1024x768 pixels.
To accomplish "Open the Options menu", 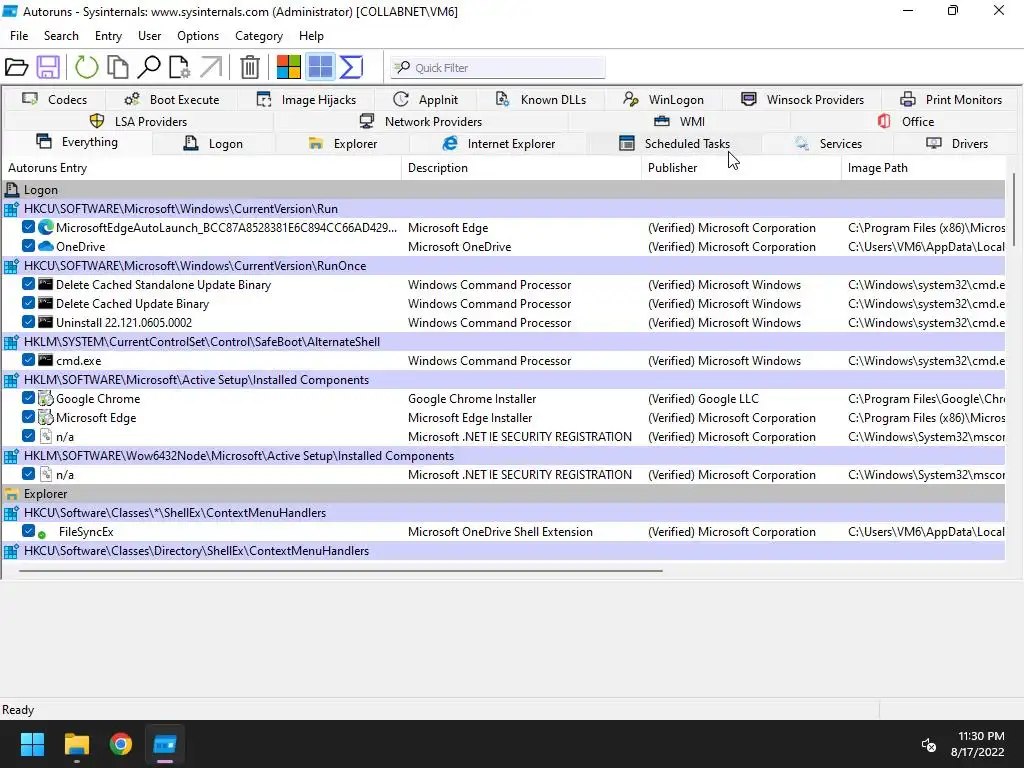I will 198,36.
